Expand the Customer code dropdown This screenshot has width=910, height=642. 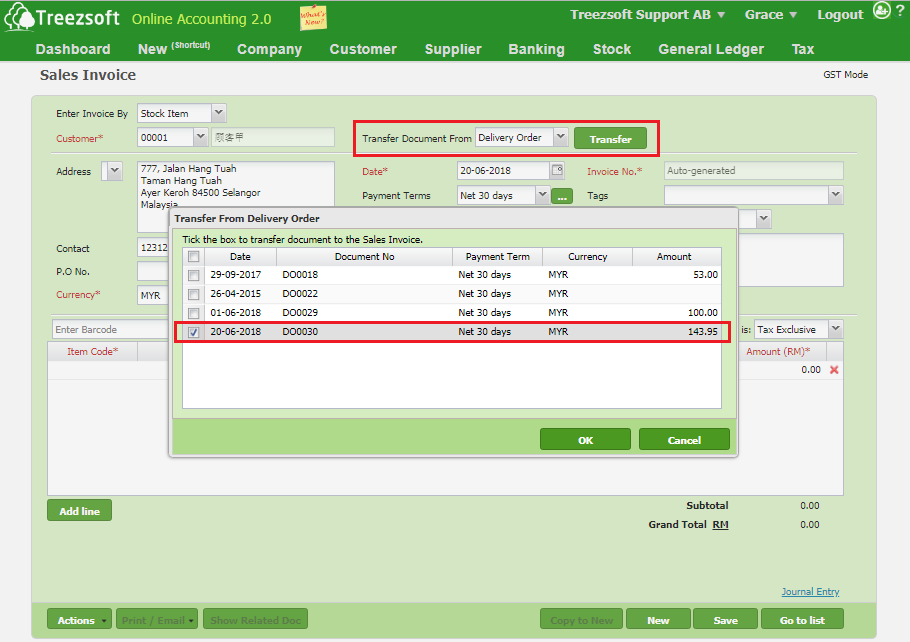200,137
